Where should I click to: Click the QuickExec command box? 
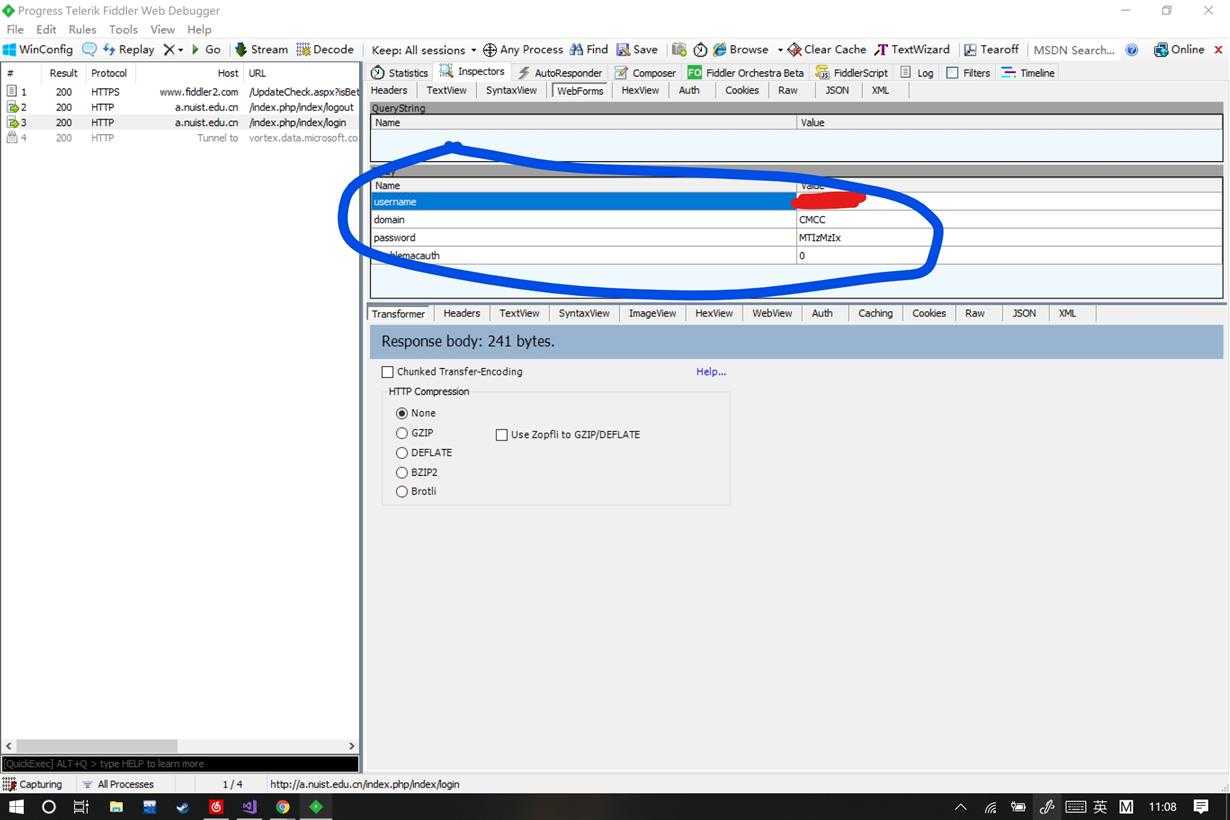coord(180,763)
